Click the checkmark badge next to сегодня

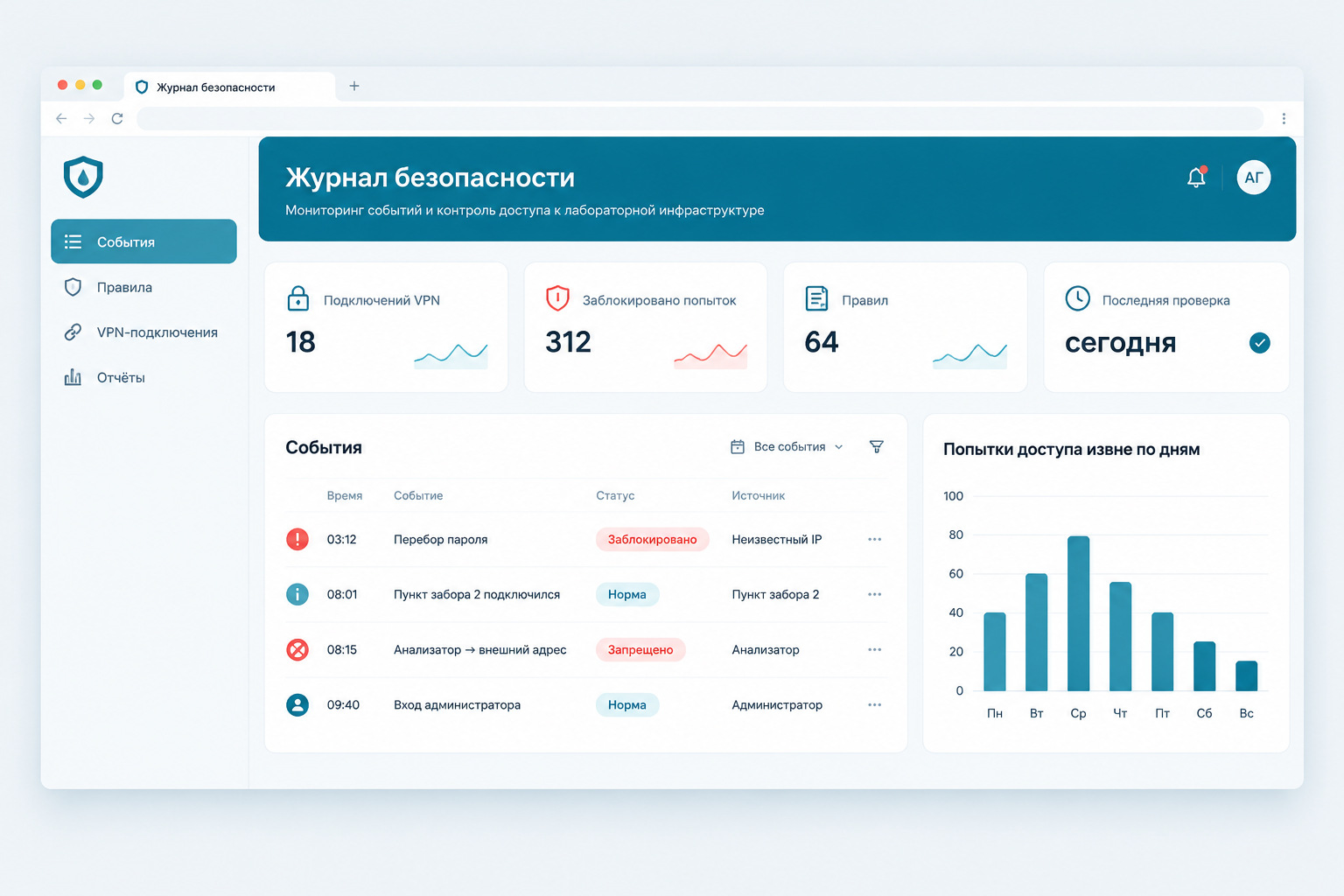[x=1260, y=343]
